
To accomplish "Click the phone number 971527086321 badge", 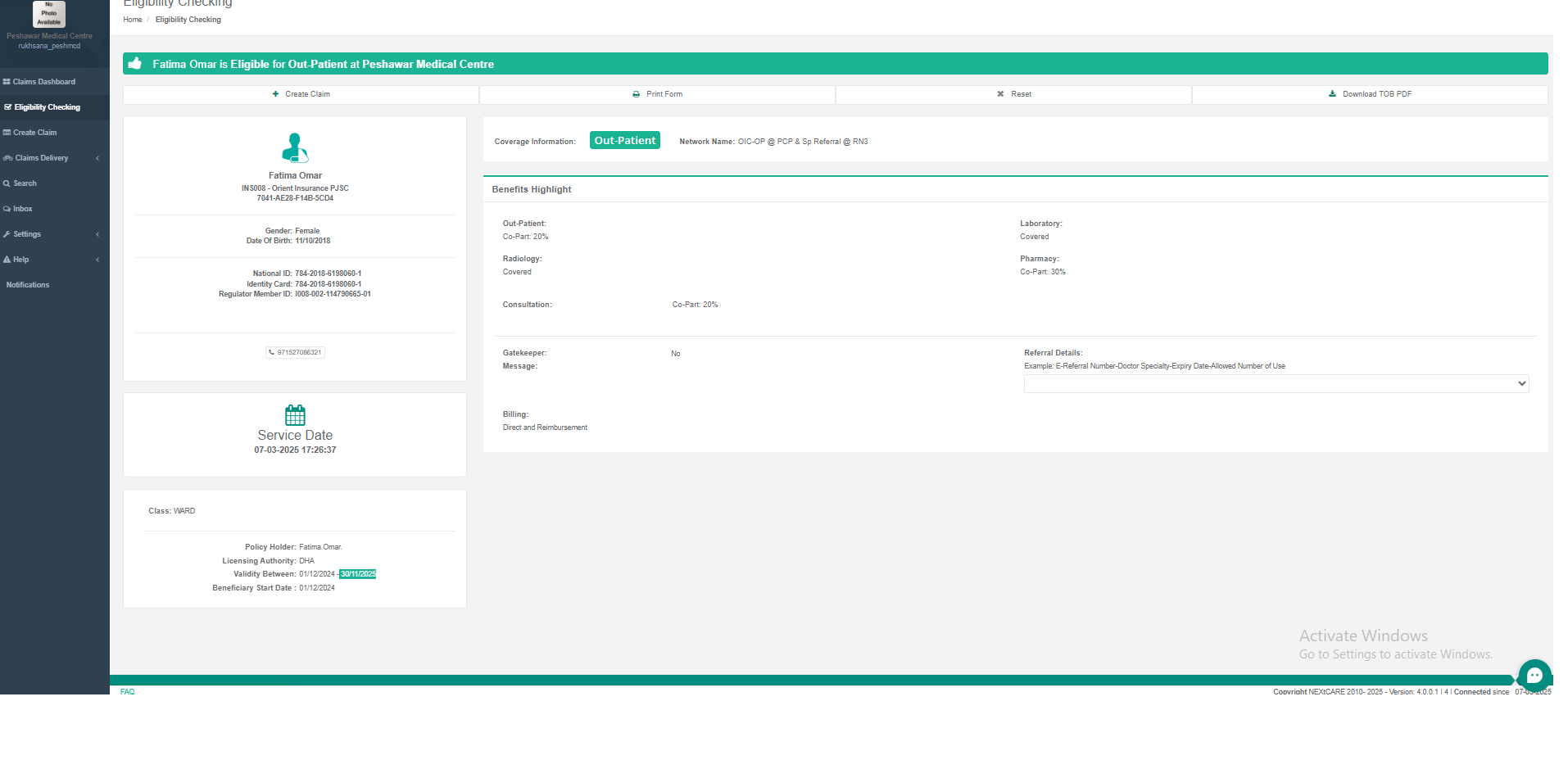I will click(x=295, y=352).
